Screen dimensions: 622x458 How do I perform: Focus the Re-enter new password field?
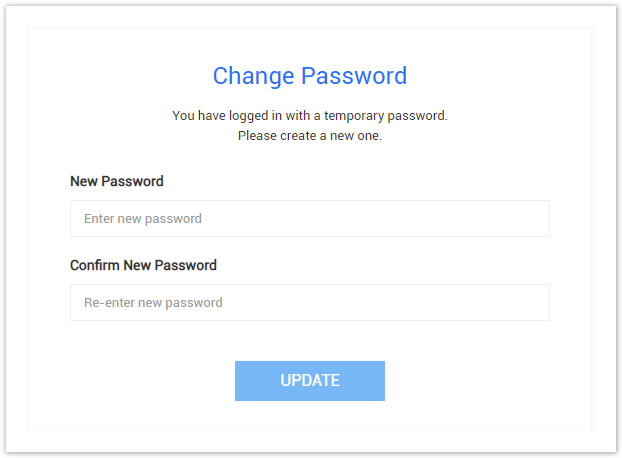[x=310, y=303]
